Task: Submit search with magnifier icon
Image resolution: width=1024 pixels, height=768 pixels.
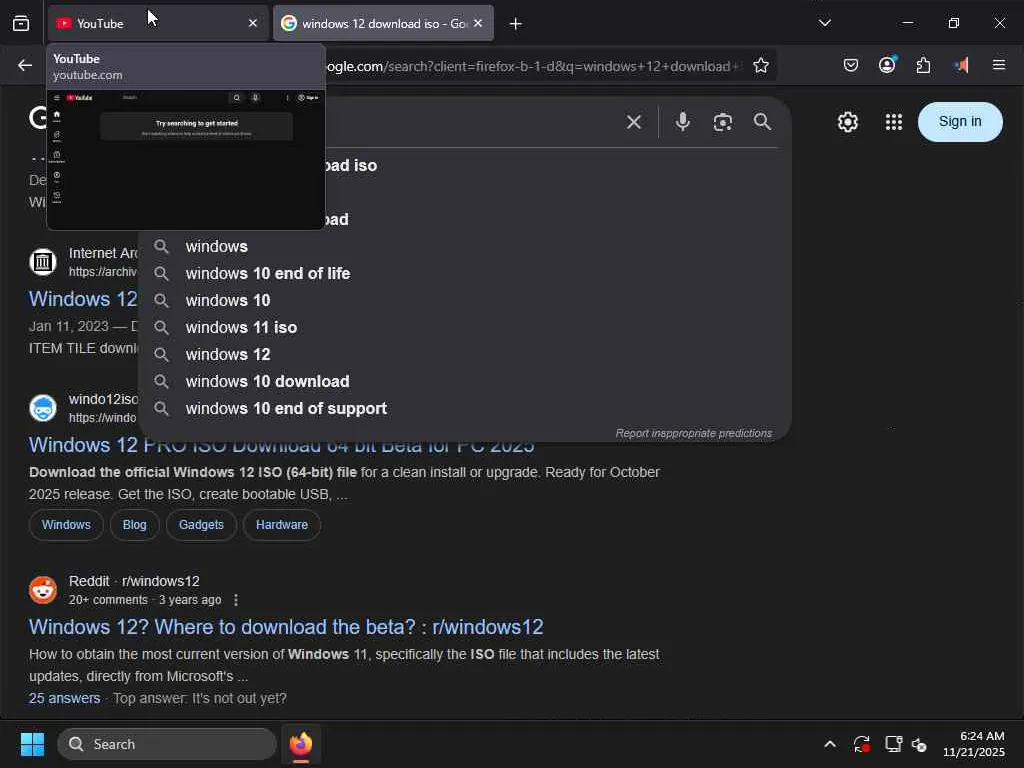Action: coord(762,122)
